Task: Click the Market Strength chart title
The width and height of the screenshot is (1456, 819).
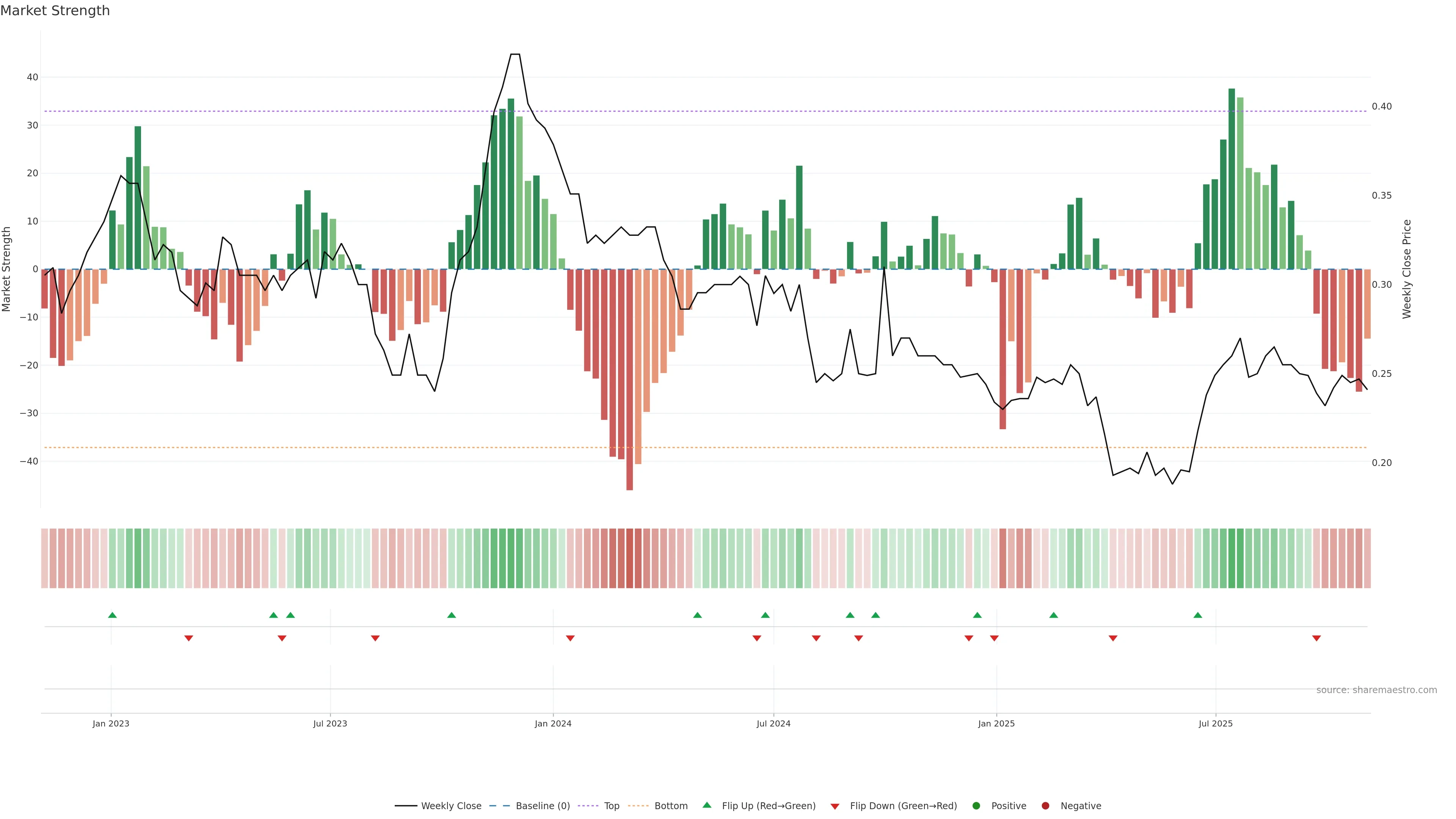Action: tap(55, 11)
